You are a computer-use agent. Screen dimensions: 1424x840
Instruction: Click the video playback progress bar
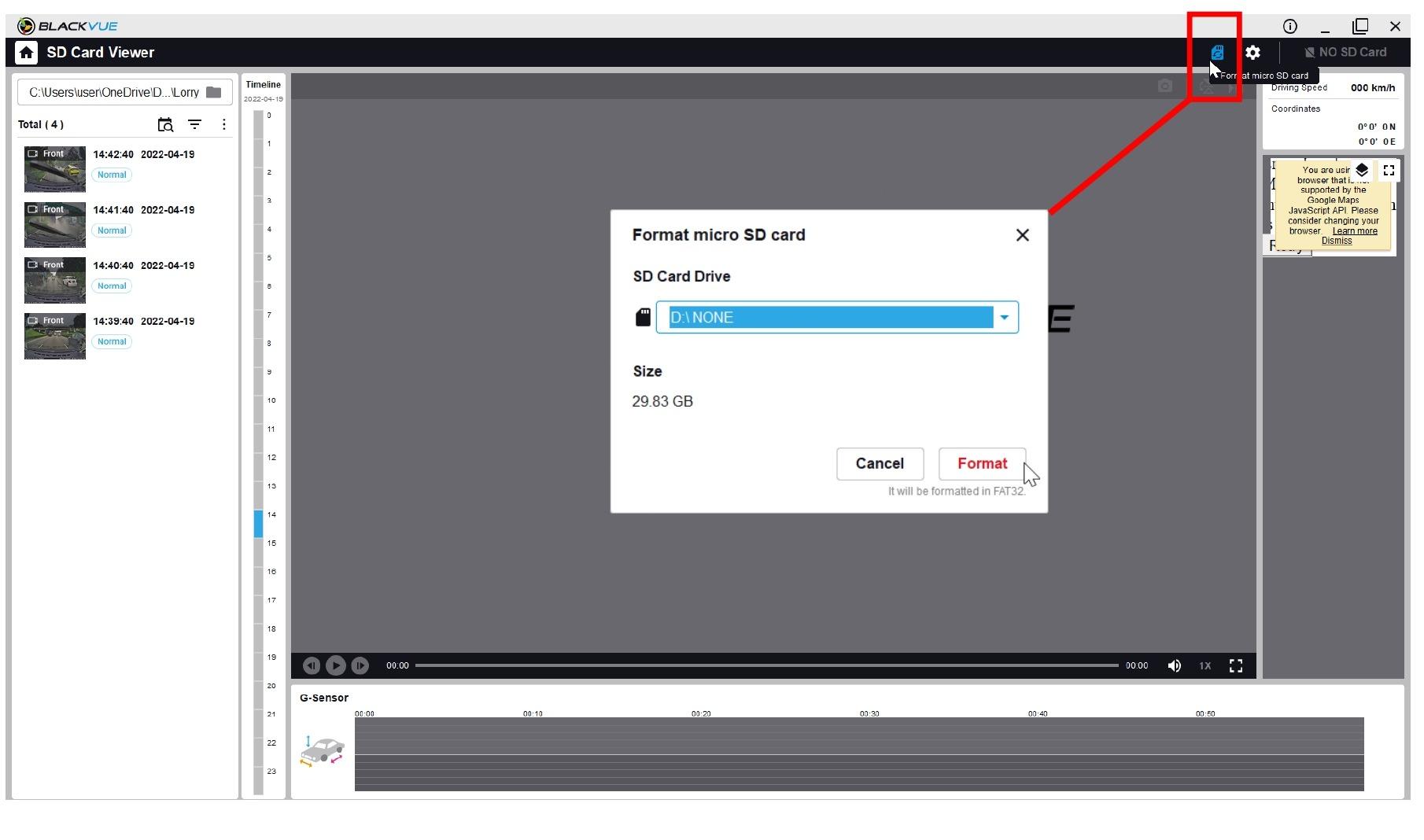pos(766,665)
